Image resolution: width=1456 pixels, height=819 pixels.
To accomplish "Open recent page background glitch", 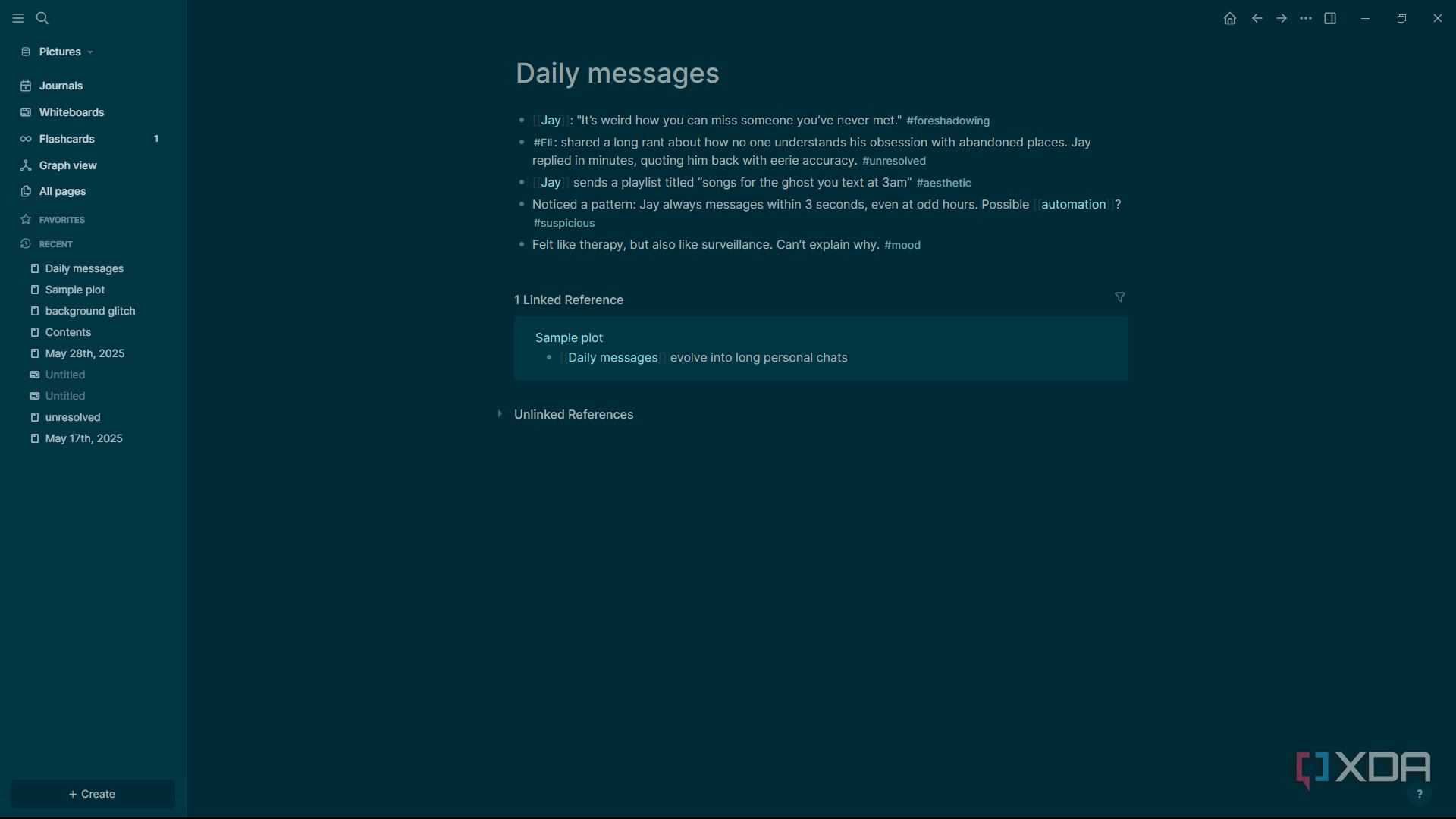I will [x=90, y=311].
